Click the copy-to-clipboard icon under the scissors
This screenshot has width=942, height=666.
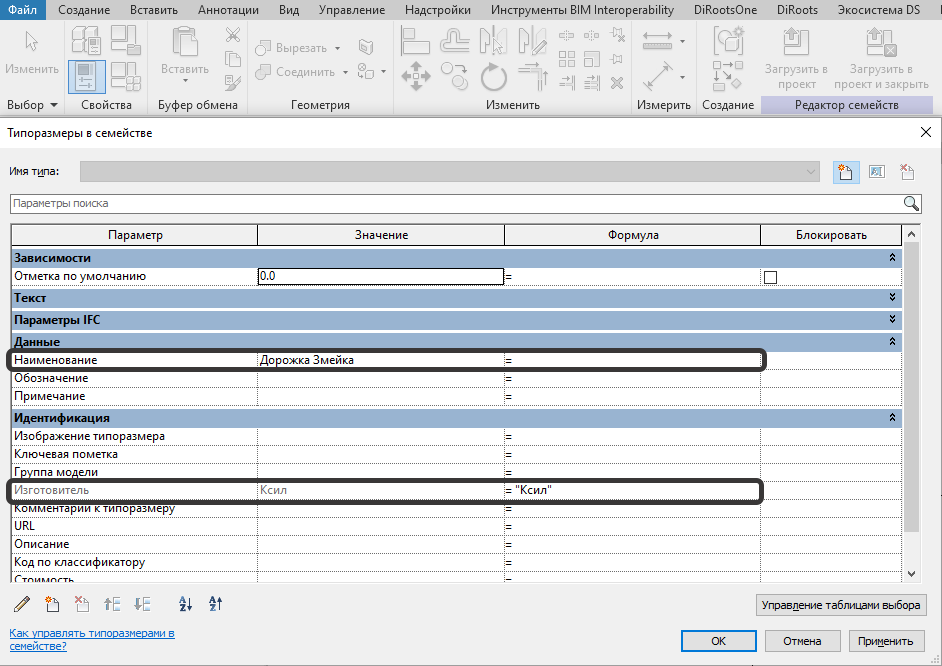tap(232, 59)
